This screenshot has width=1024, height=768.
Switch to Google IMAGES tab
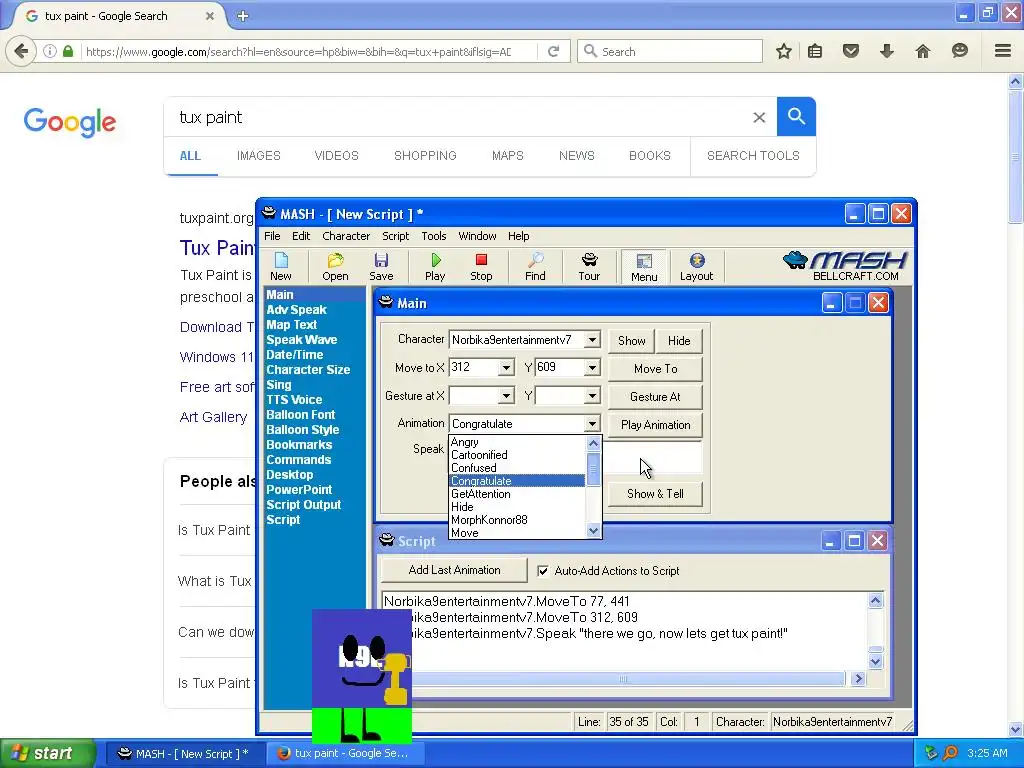[259, 155]
